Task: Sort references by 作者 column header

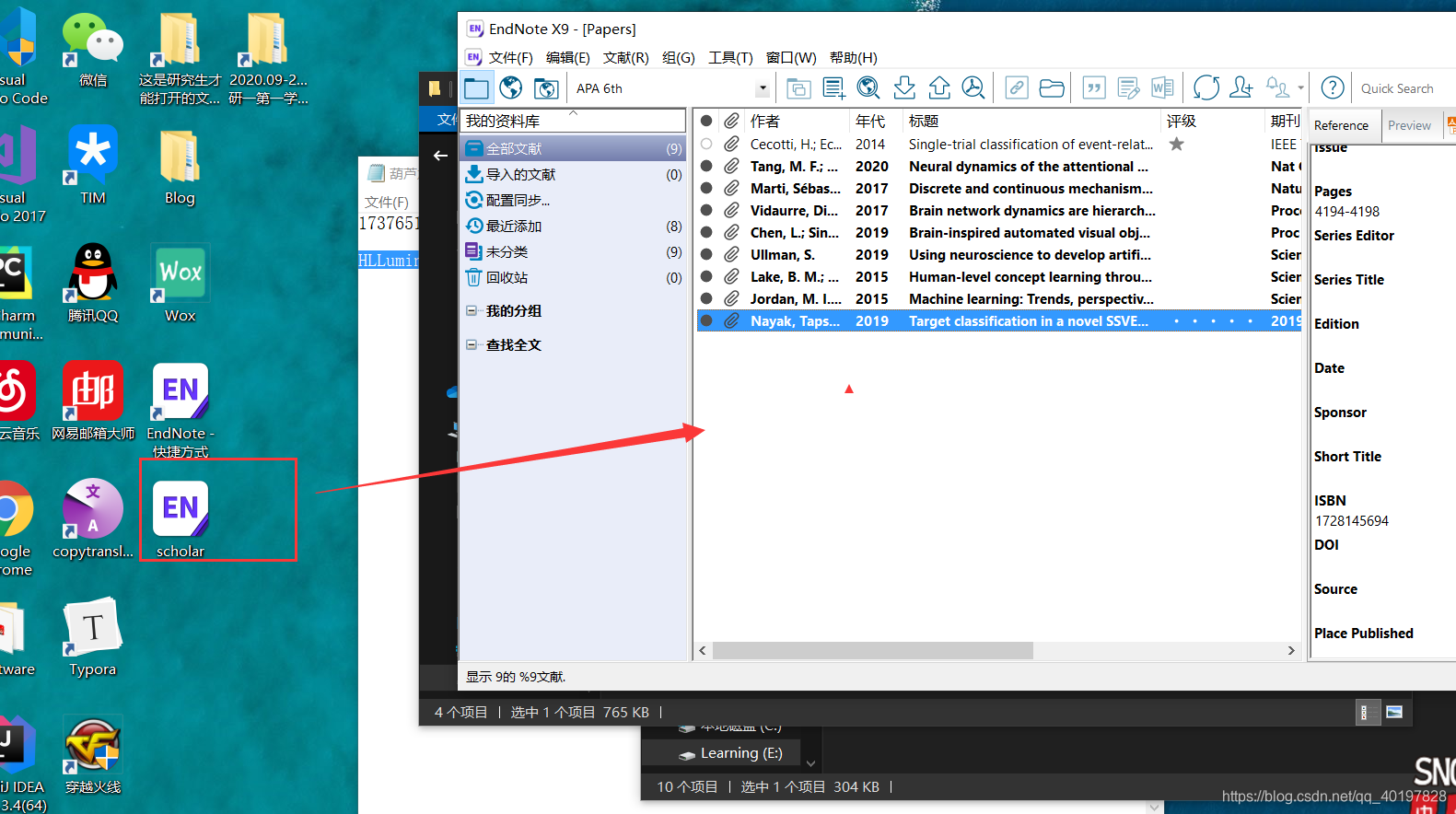Action: click(x=796, y=121)
